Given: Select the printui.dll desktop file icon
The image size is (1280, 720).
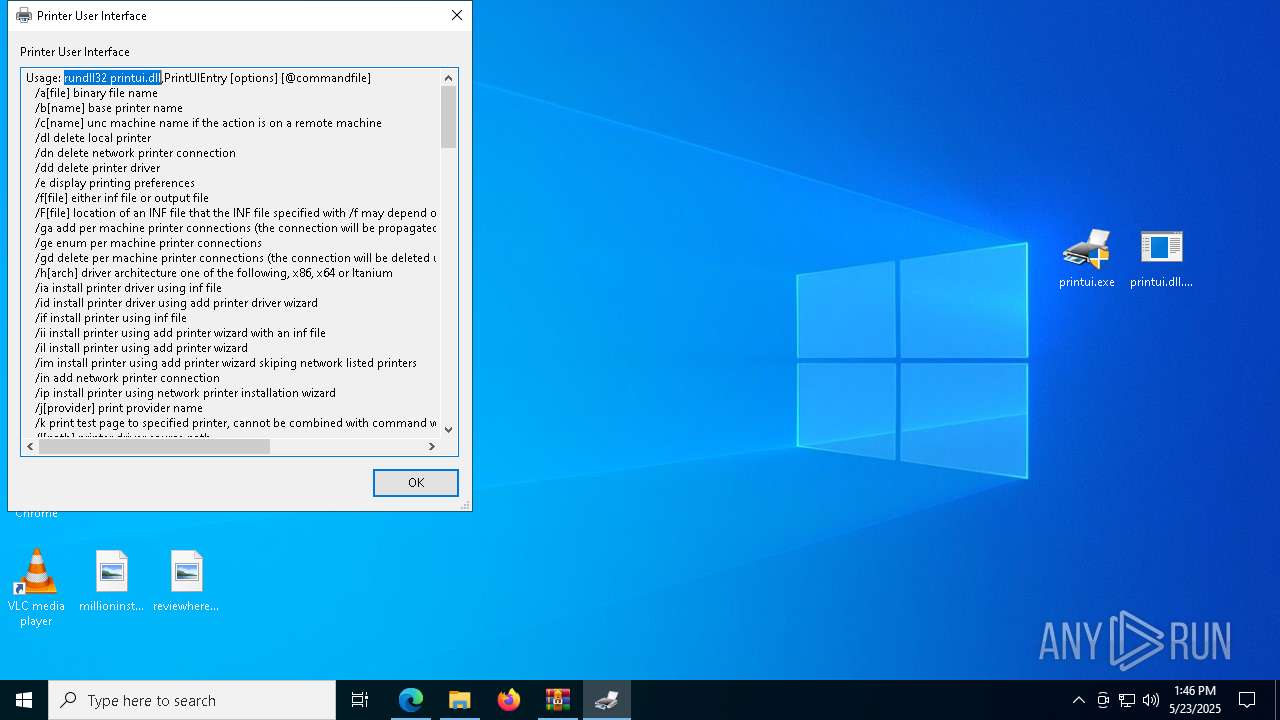Looking at the screenshot, I should click(1161, 258).
